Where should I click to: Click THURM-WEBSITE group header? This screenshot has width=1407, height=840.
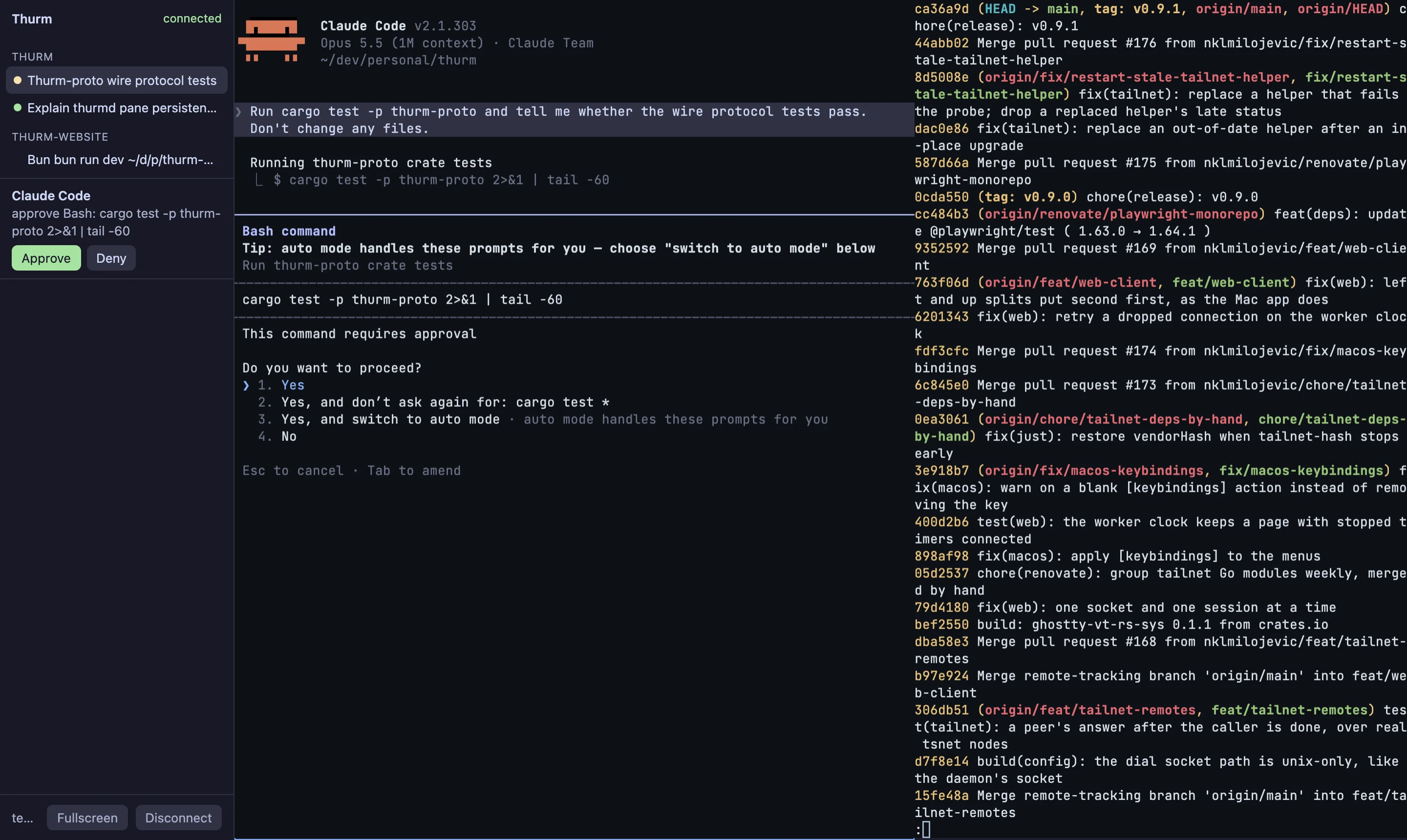pos(60,137)
